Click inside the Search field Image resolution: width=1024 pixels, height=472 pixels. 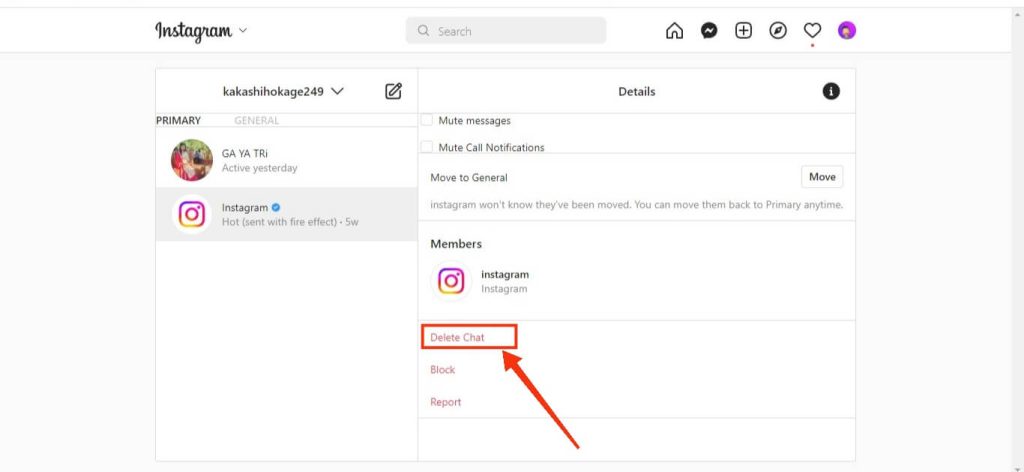(505, 31)
